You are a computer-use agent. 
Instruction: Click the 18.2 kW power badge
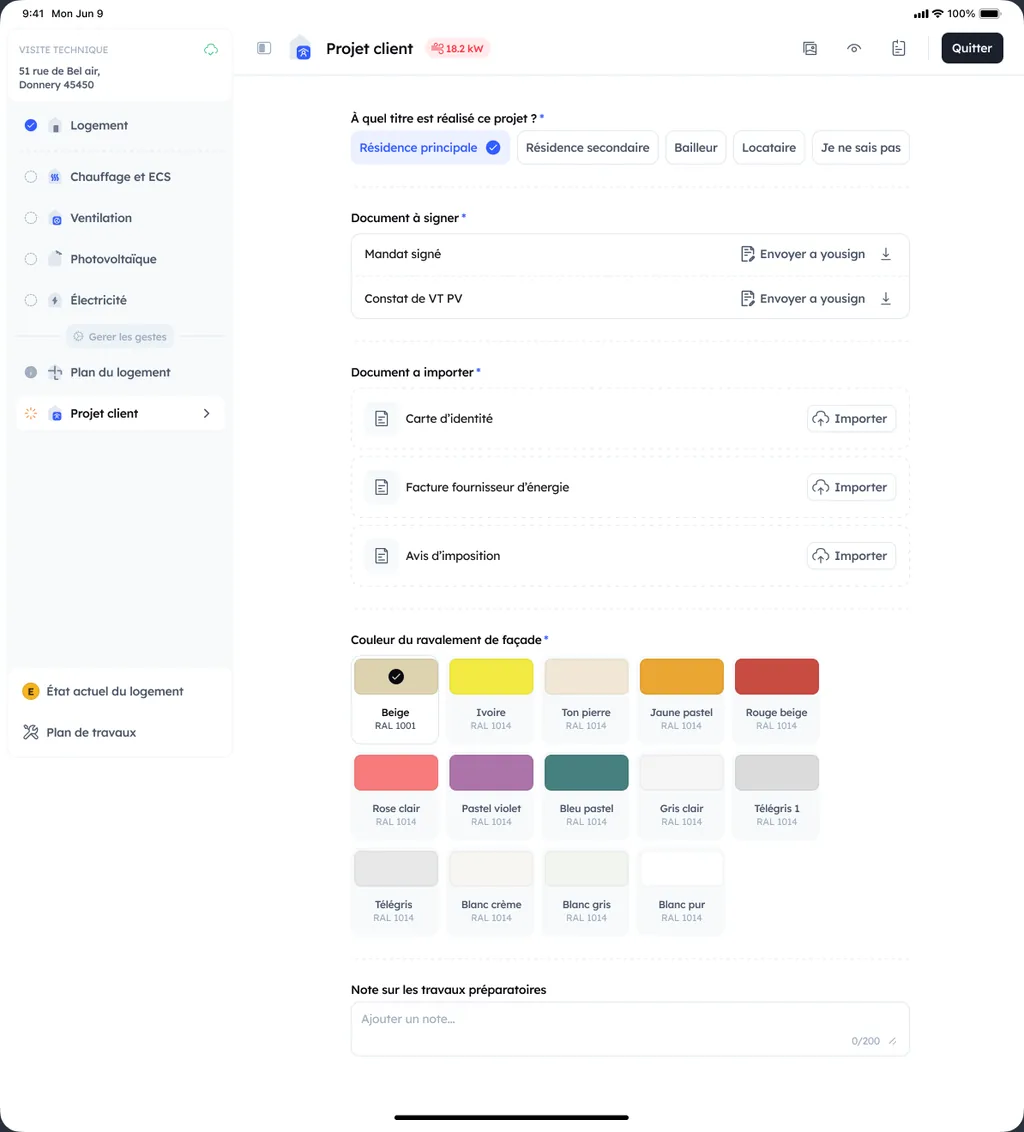click(458, 48)
